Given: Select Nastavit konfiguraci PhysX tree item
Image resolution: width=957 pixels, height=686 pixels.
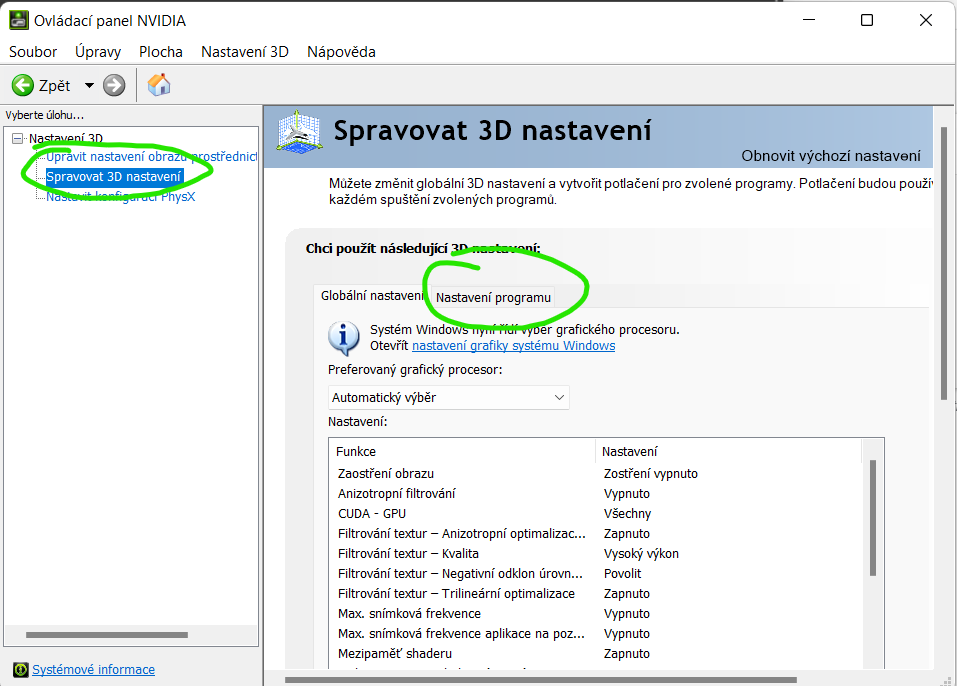Looking at the screenshot, I should [121, 197].
